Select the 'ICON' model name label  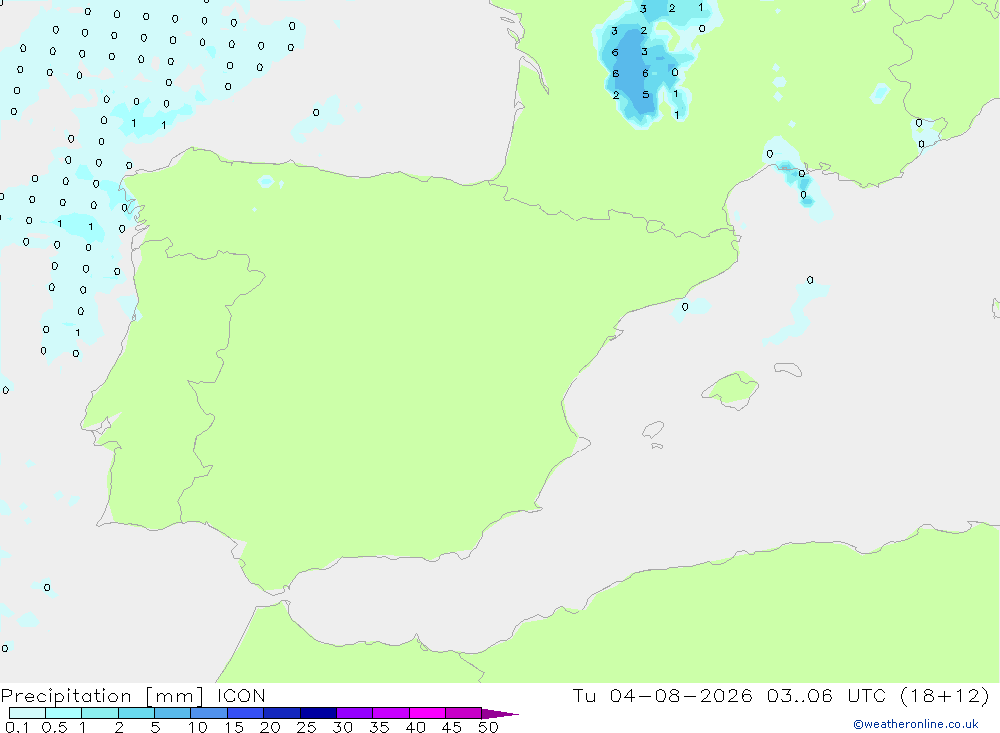[241, 695]
